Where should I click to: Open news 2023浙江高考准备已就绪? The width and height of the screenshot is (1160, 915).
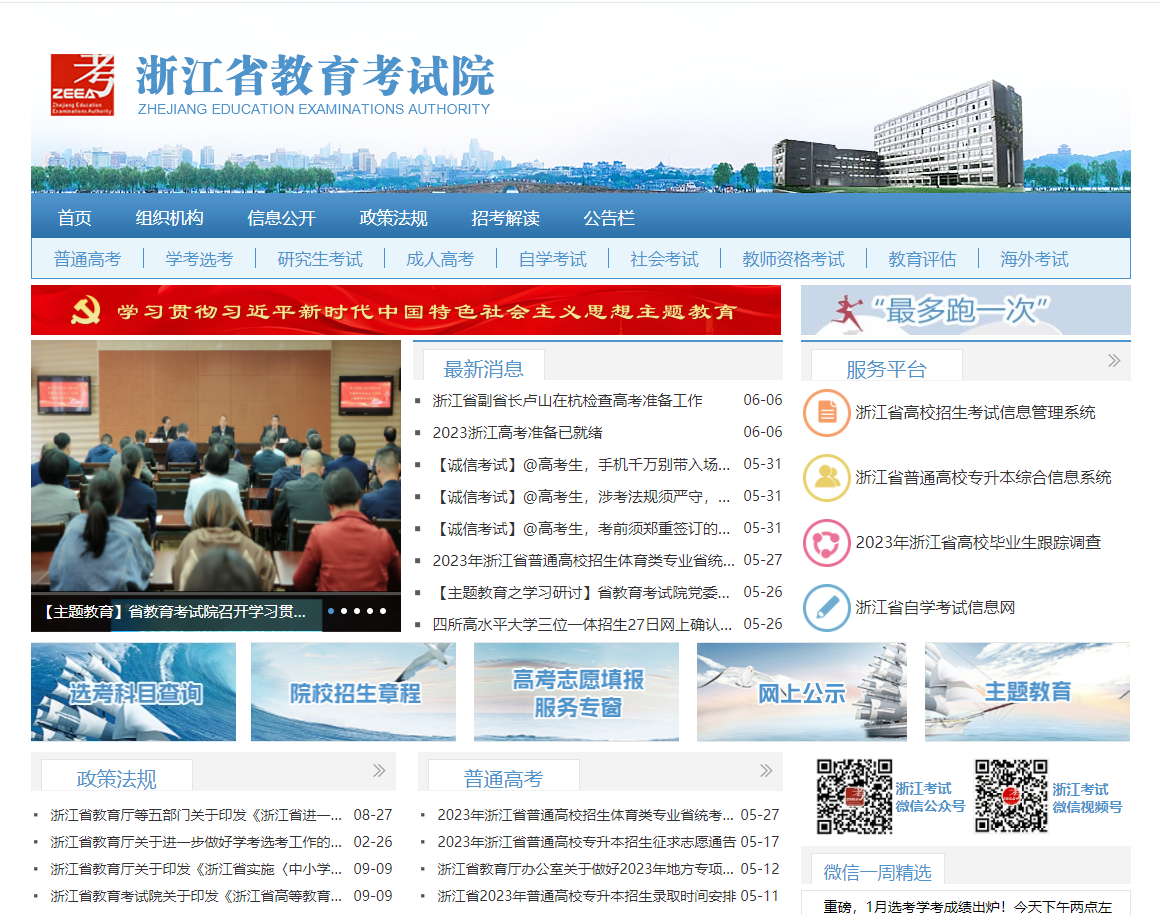point(517,433)
